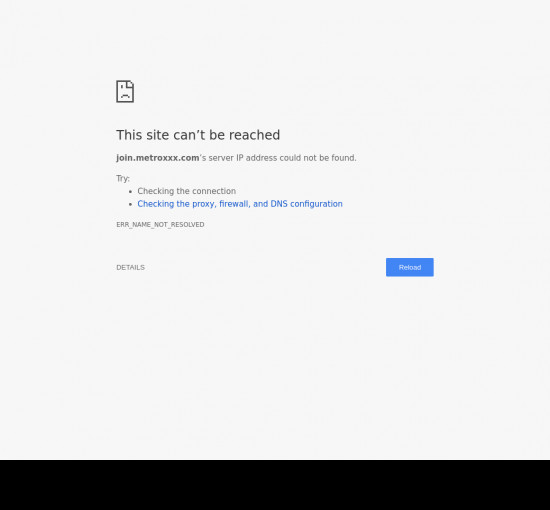Image resolution: width=550 pixels, height=510 pixels.
Task: Click the 'Checking the connection' suggestion text
Action: (187, 191)
